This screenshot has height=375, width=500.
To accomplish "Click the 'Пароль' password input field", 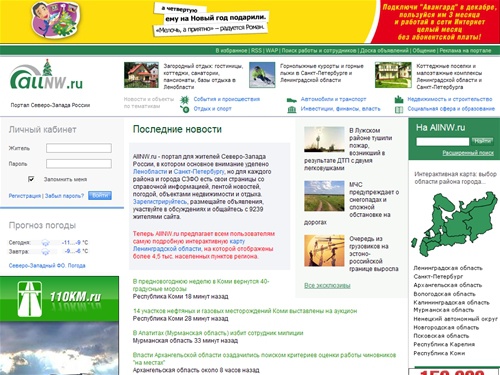I will pyautogui.click(x=79, y=164).
